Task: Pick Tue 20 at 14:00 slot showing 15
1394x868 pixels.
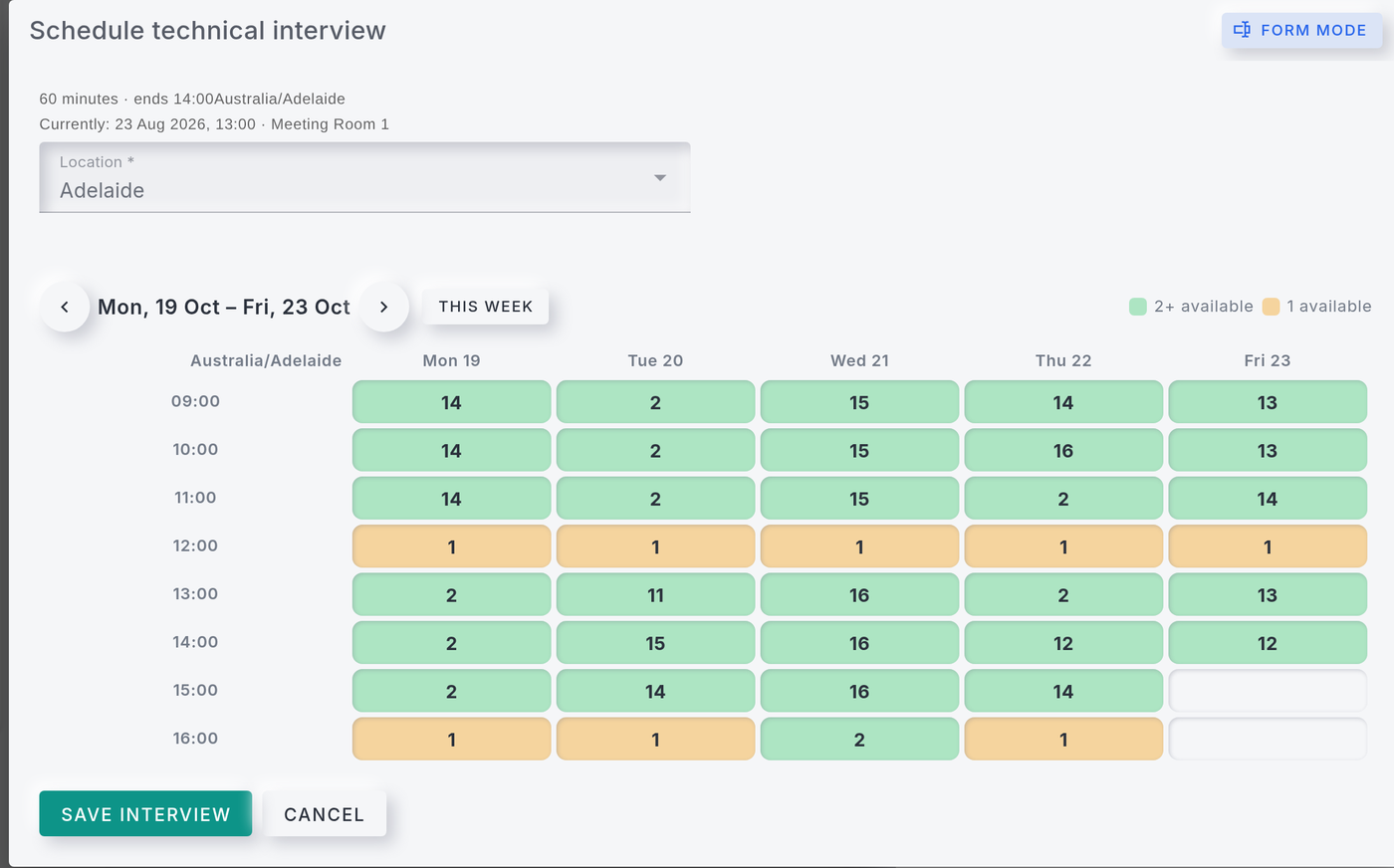Action: 655,643
